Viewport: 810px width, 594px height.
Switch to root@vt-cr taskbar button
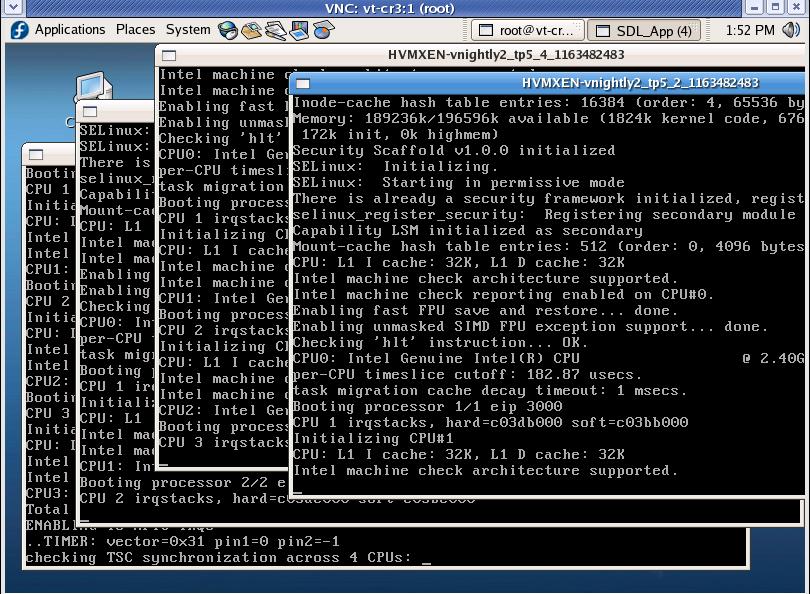(526, 31)
